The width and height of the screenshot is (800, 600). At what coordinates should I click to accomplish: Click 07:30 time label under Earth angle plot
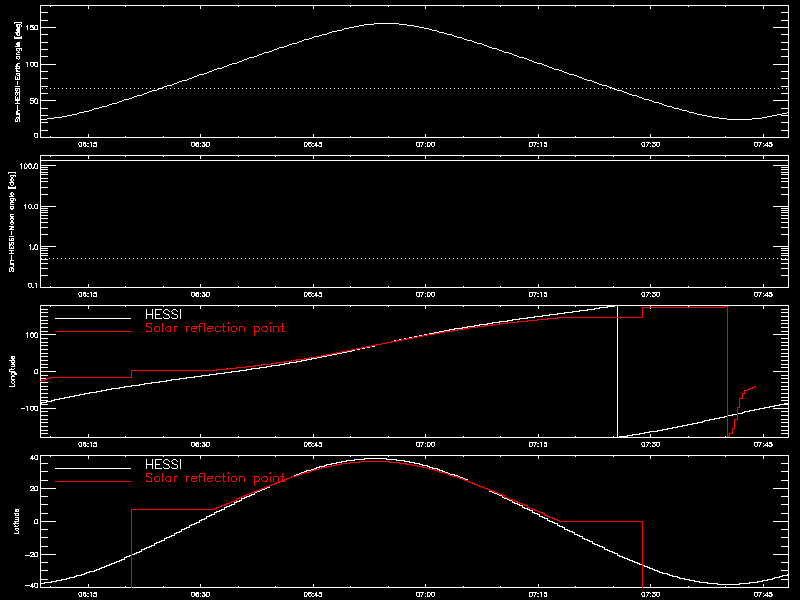click(650, 145)
